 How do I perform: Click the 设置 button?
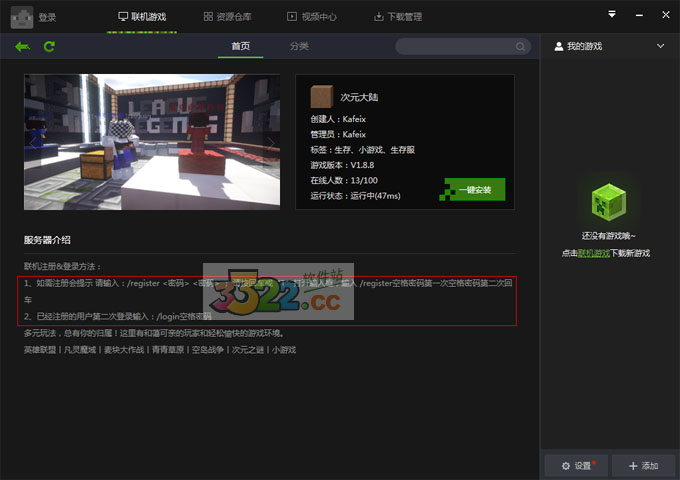click(576, 466)
